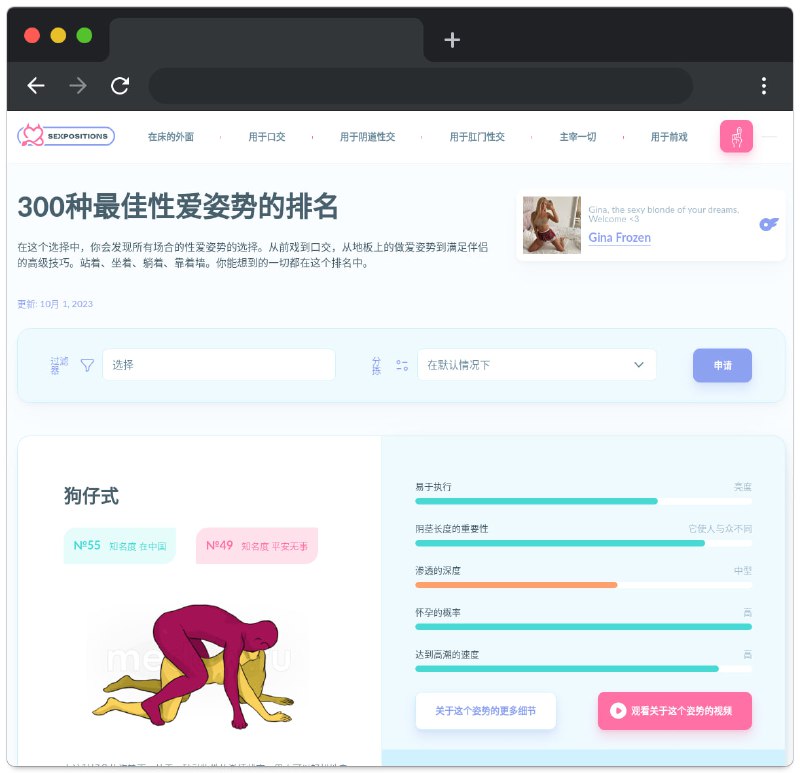
Task: Open the 在床的外面 menu item
Action: click(170, 137)
